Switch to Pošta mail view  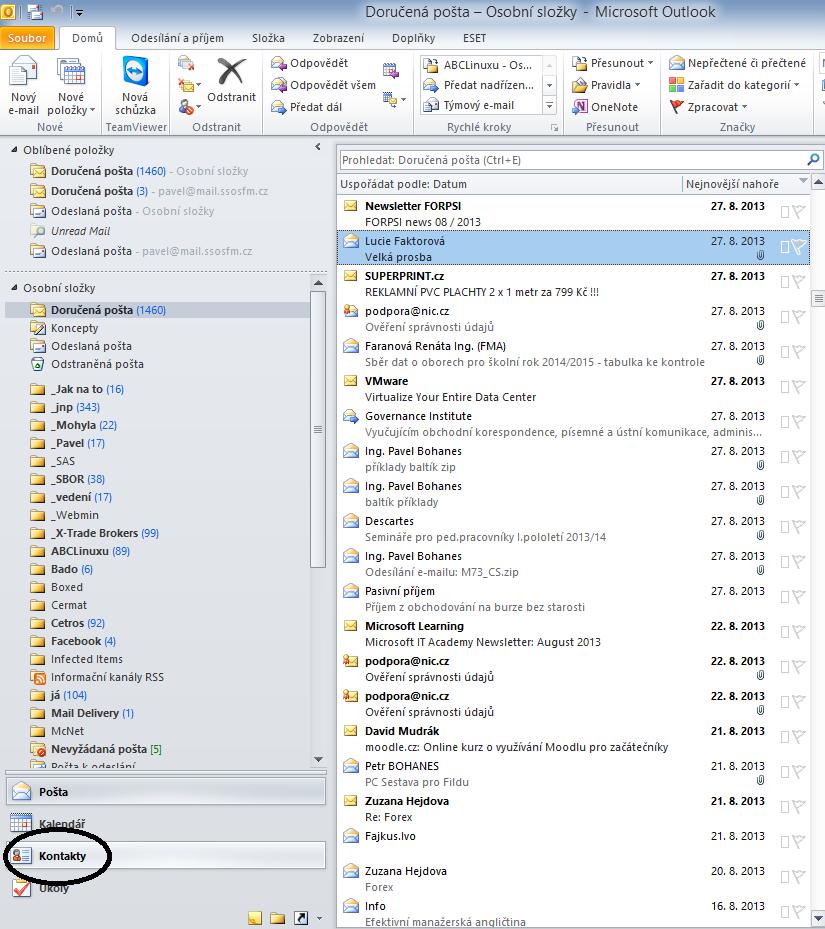point(166,792)
